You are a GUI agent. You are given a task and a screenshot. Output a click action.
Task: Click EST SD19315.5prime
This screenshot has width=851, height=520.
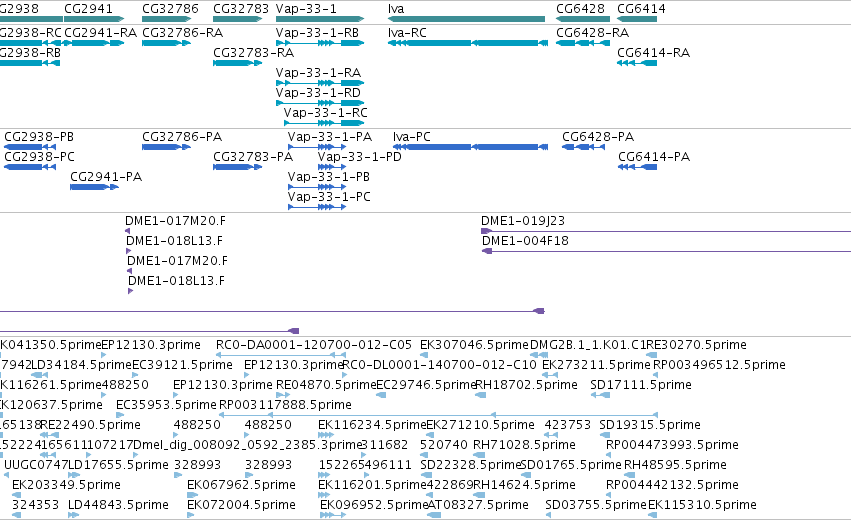(x=650, y=425)
